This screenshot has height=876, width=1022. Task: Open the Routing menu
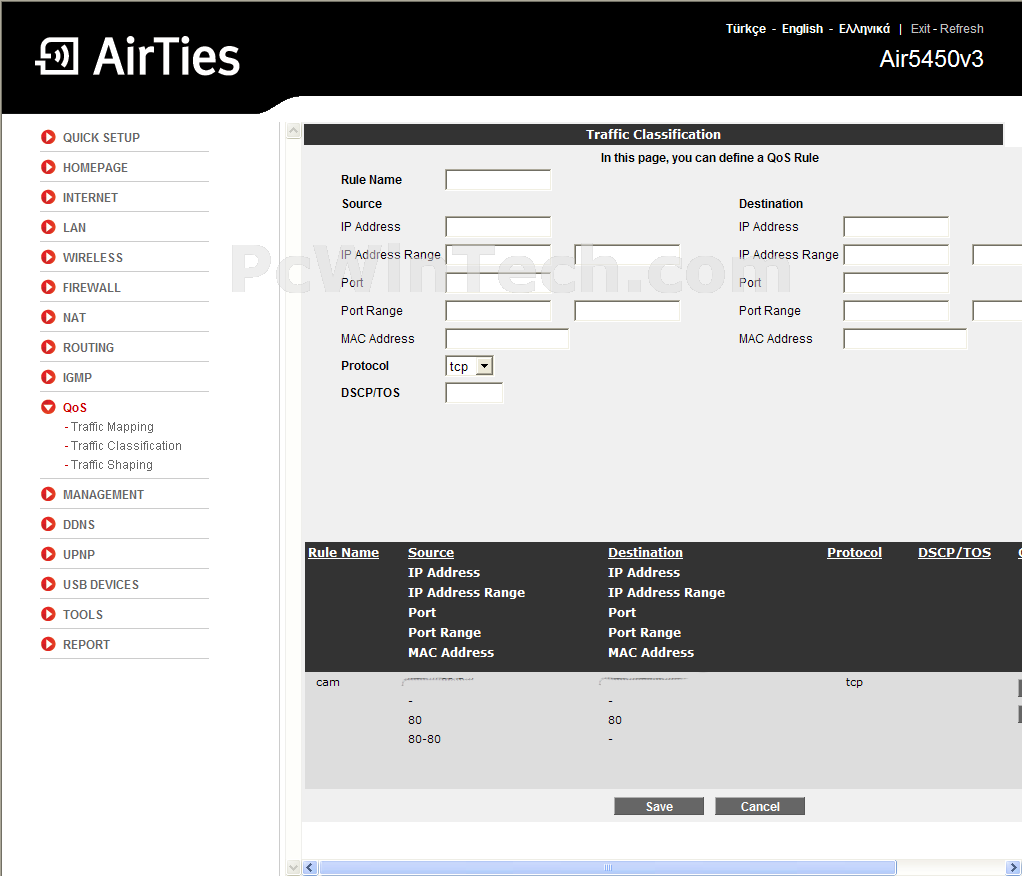coord(88,347)
